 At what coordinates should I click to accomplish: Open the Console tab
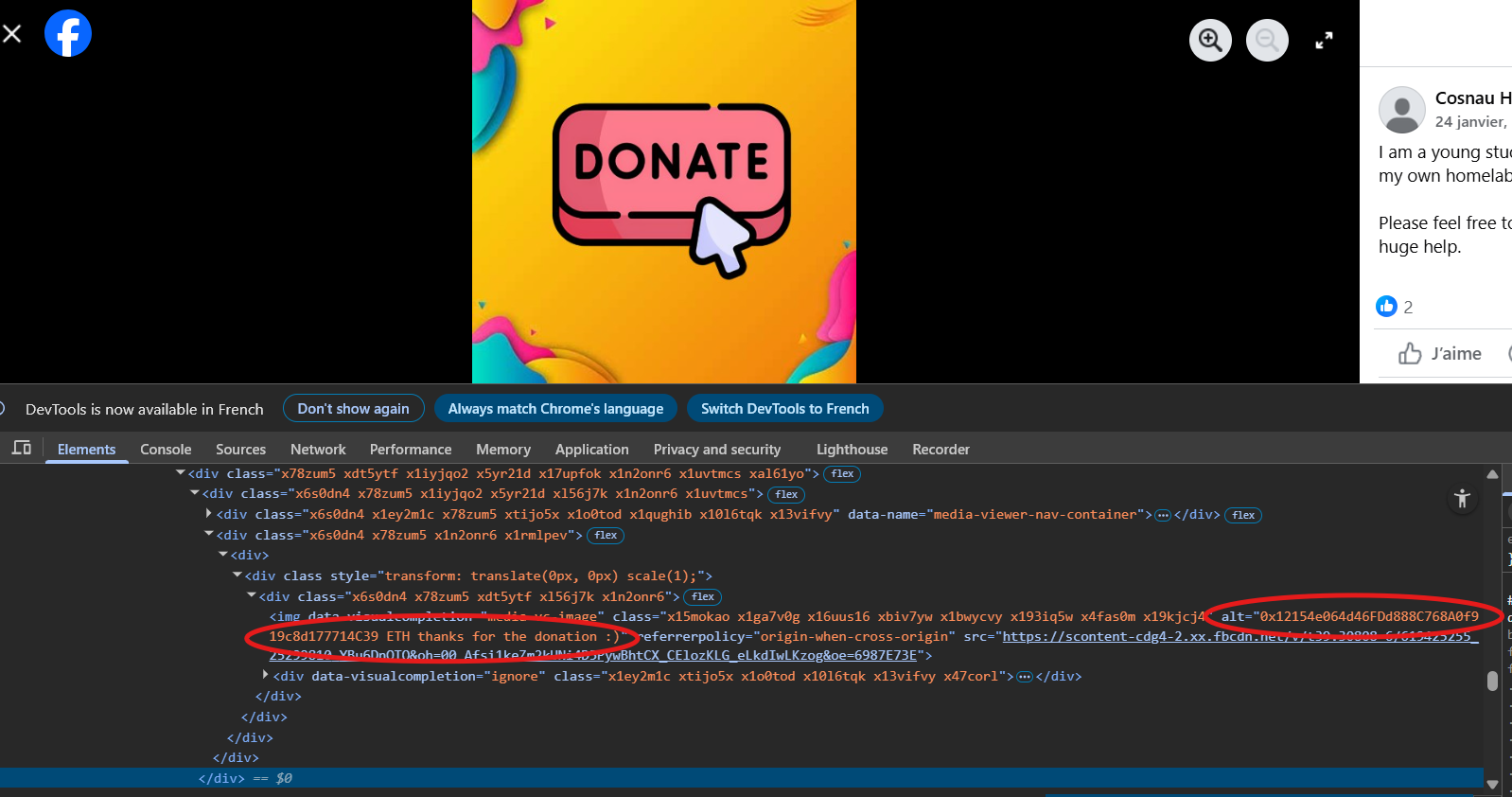coord(166,450)
